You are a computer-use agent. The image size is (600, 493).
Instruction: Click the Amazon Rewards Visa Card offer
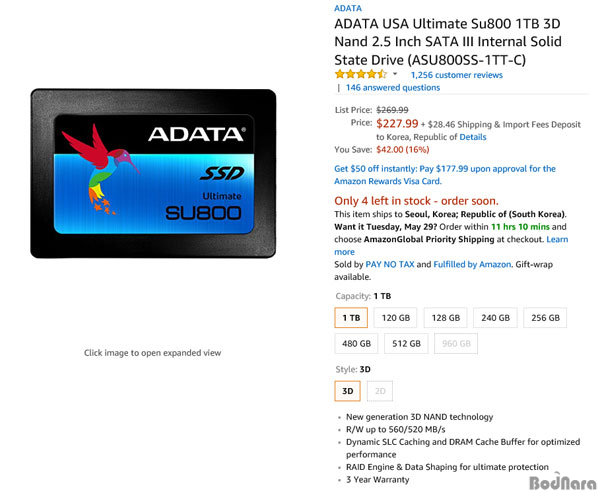(445, 175)
